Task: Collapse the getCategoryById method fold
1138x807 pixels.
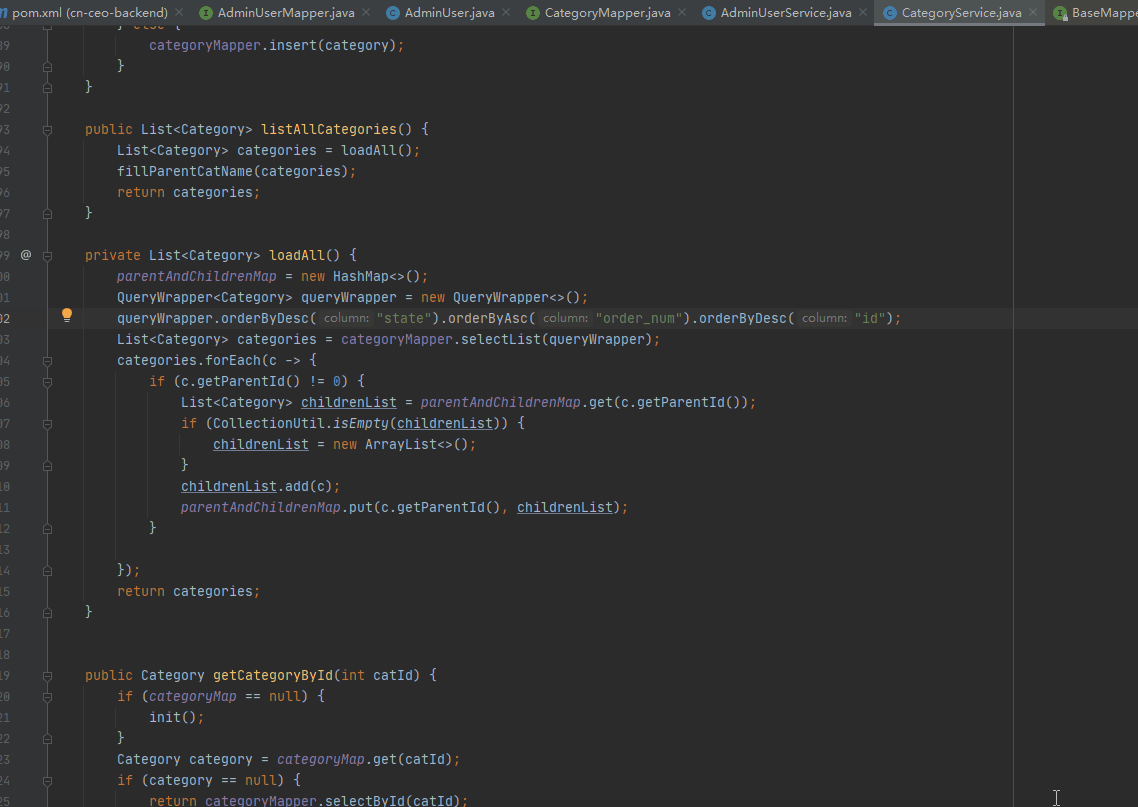Action: click(47, 676)
